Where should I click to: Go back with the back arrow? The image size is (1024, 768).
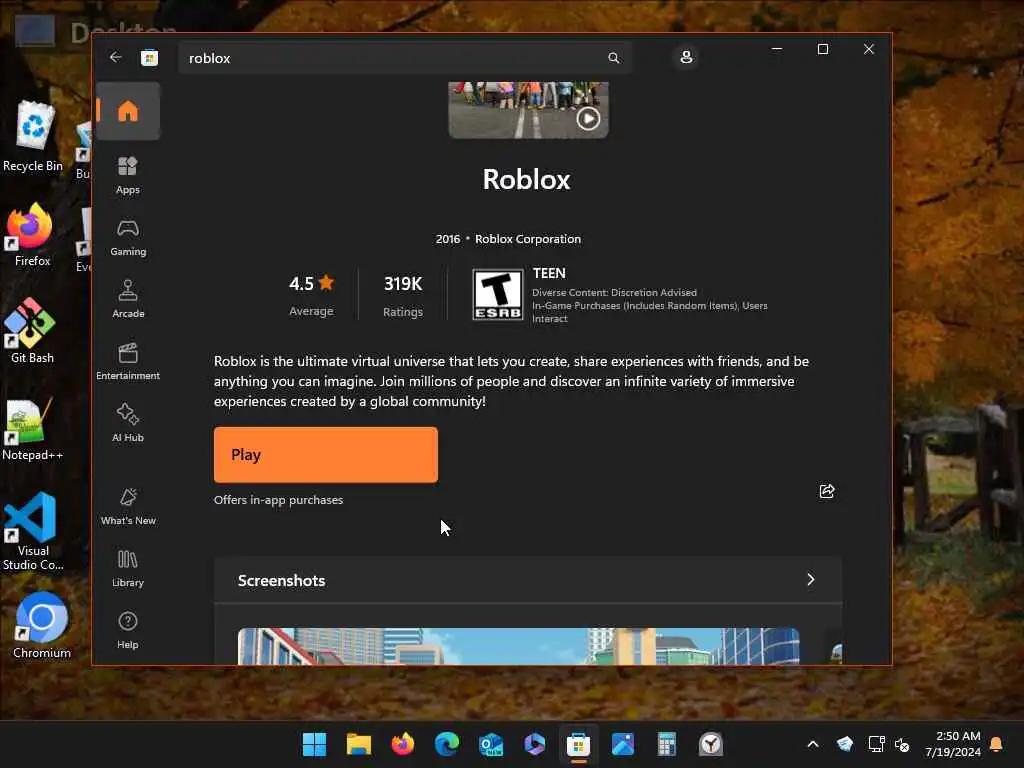point(116,57)
